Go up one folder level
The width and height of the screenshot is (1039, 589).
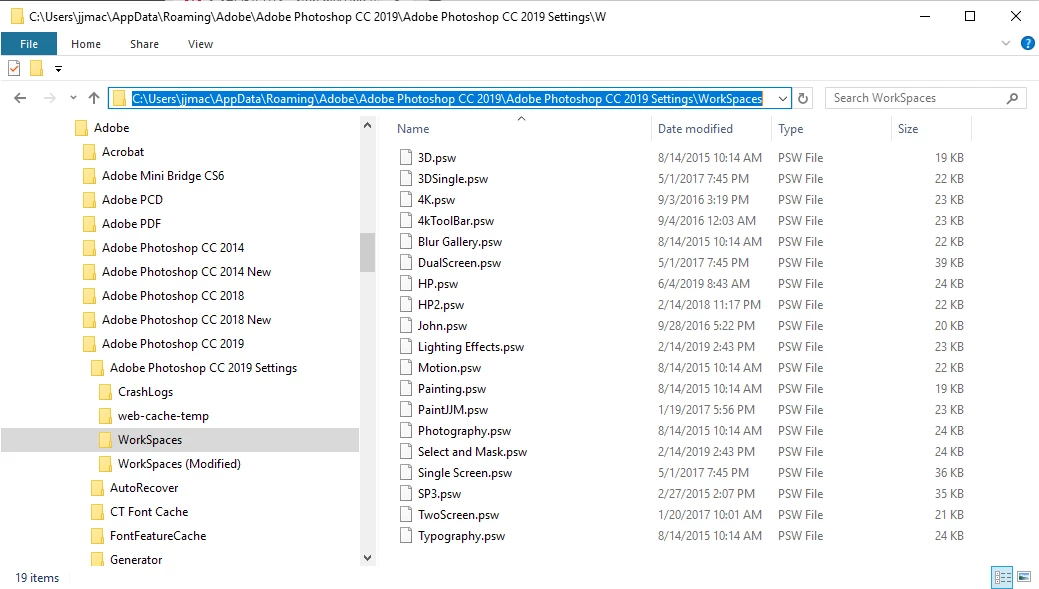coord(94,98)
